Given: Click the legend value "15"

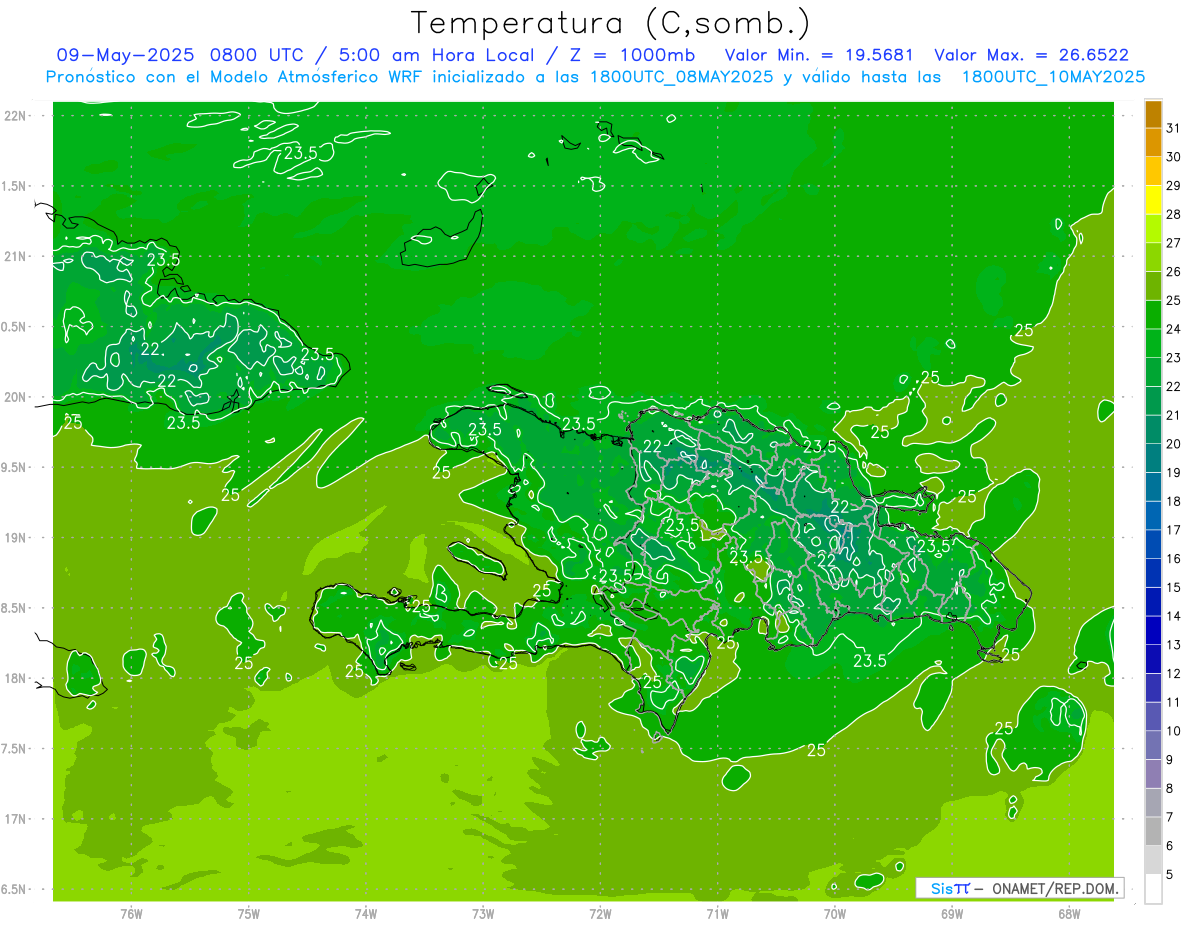Looking at the screenshot, I should click(1174, 587).
